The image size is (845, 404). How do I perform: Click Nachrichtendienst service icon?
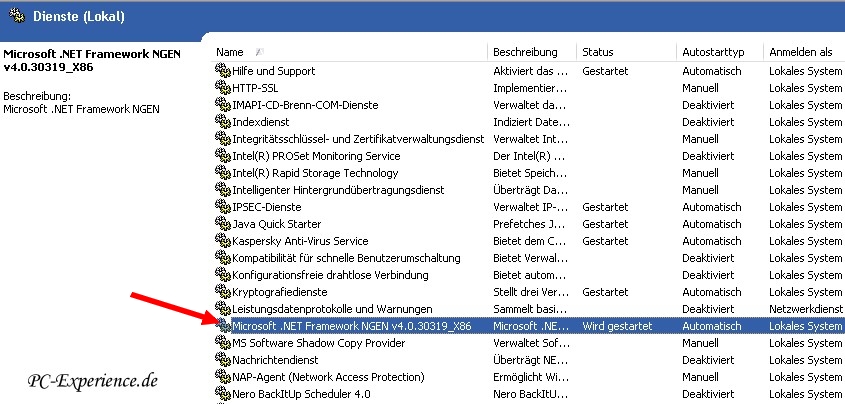coord(222,360)
